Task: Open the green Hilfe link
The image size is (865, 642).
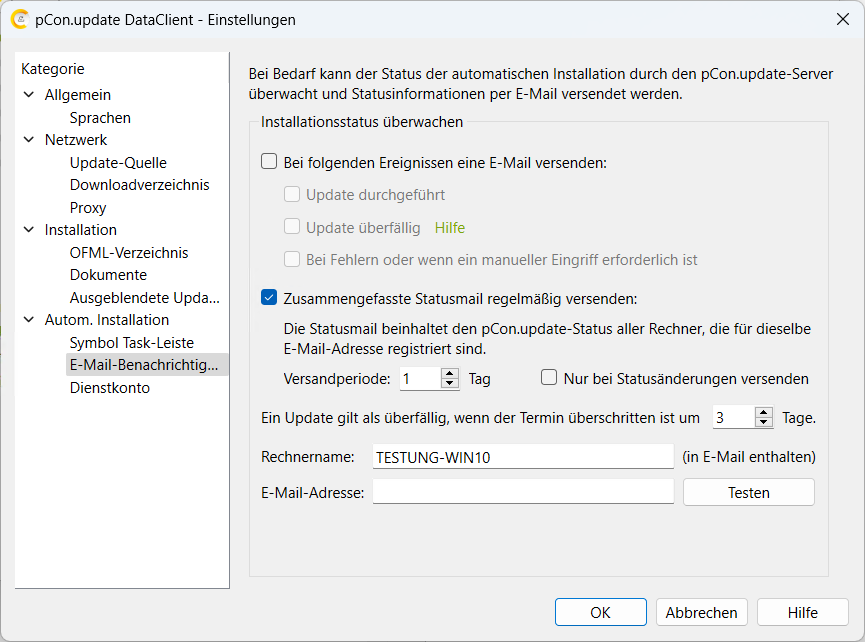Action: point(450,228)
